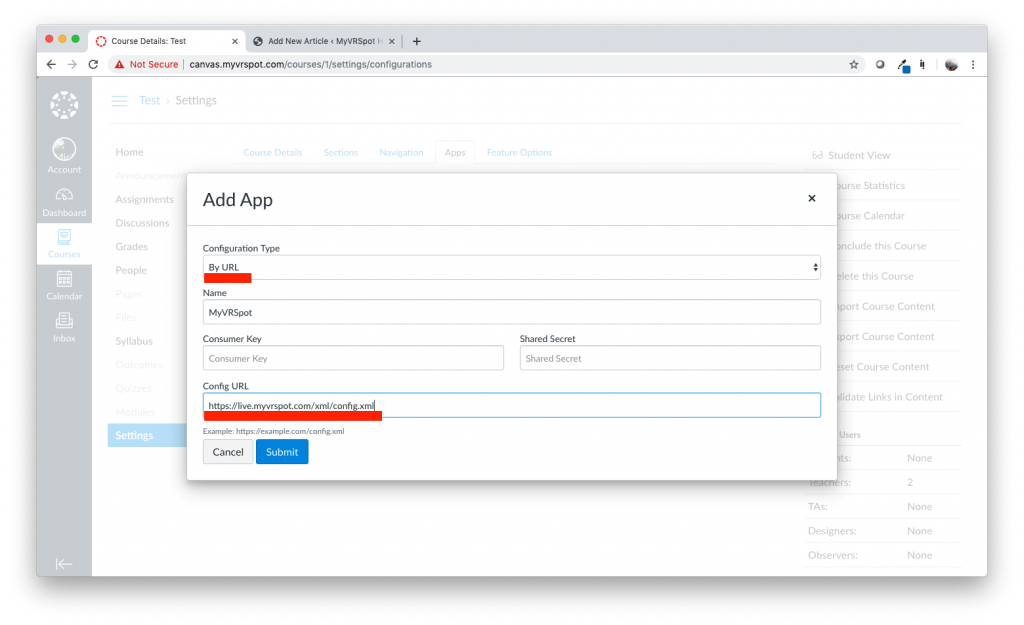Reload the page in browser
Screen dimensions: 1024x625
click(x=94, y=64)
